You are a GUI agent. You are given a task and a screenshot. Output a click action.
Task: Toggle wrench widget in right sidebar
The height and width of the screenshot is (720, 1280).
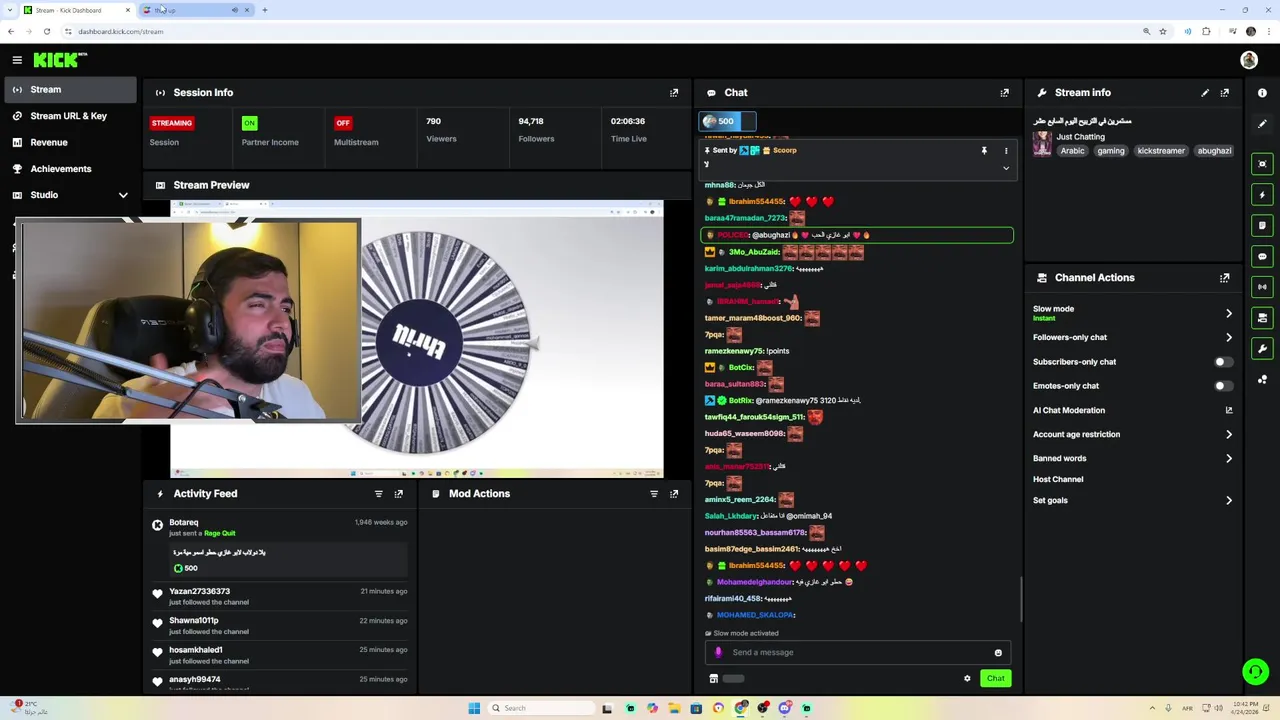1262,349
